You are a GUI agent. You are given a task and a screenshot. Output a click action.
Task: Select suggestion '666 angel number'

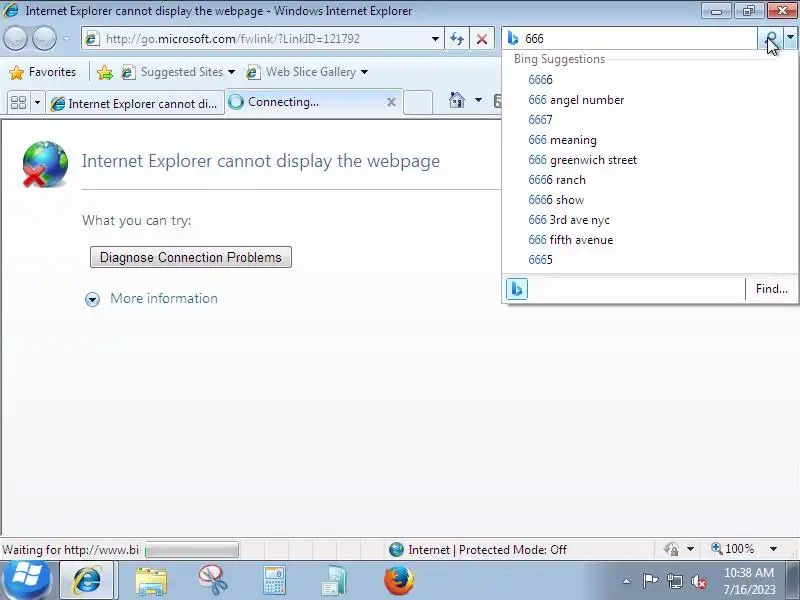click(650, 99)
